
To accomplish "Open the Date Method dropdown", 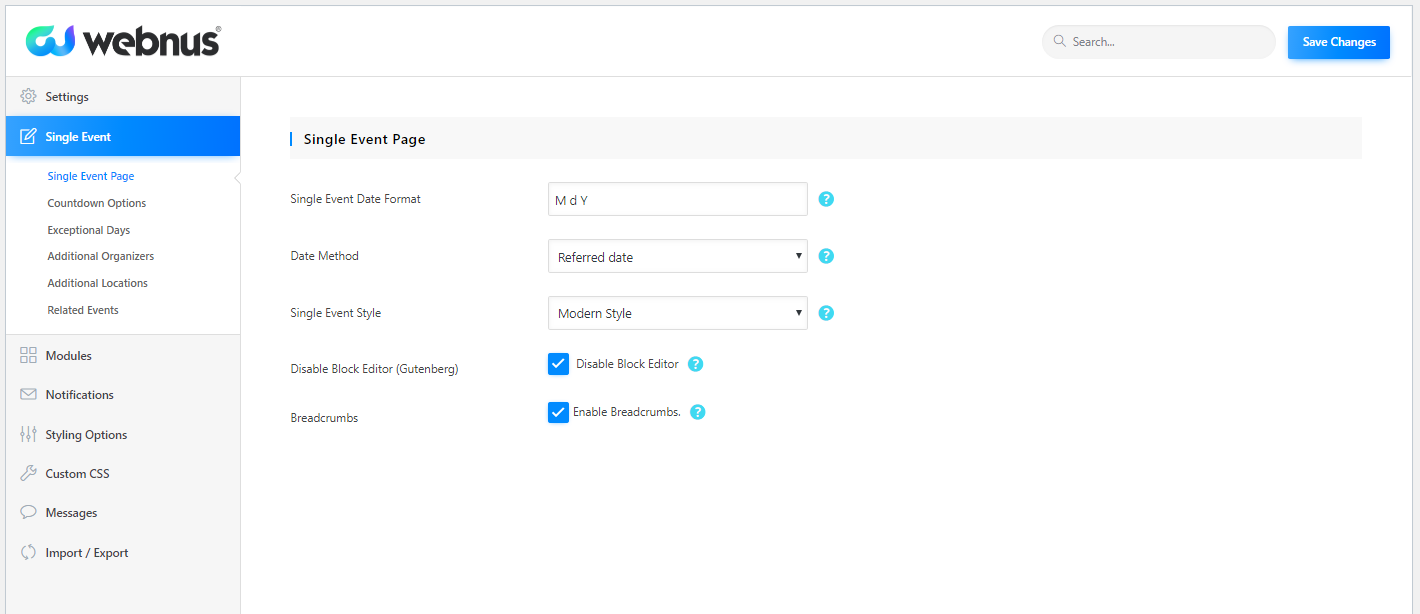I will coord(677,257).
